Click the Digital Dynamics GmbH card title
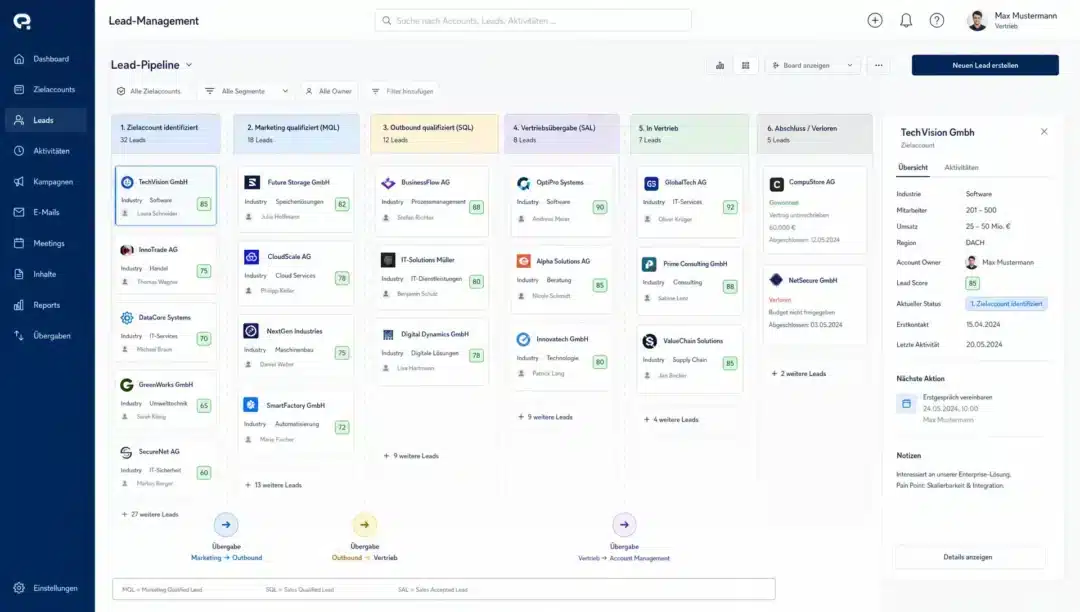This screenshot has height=612, width=1080. coord(435,334)
